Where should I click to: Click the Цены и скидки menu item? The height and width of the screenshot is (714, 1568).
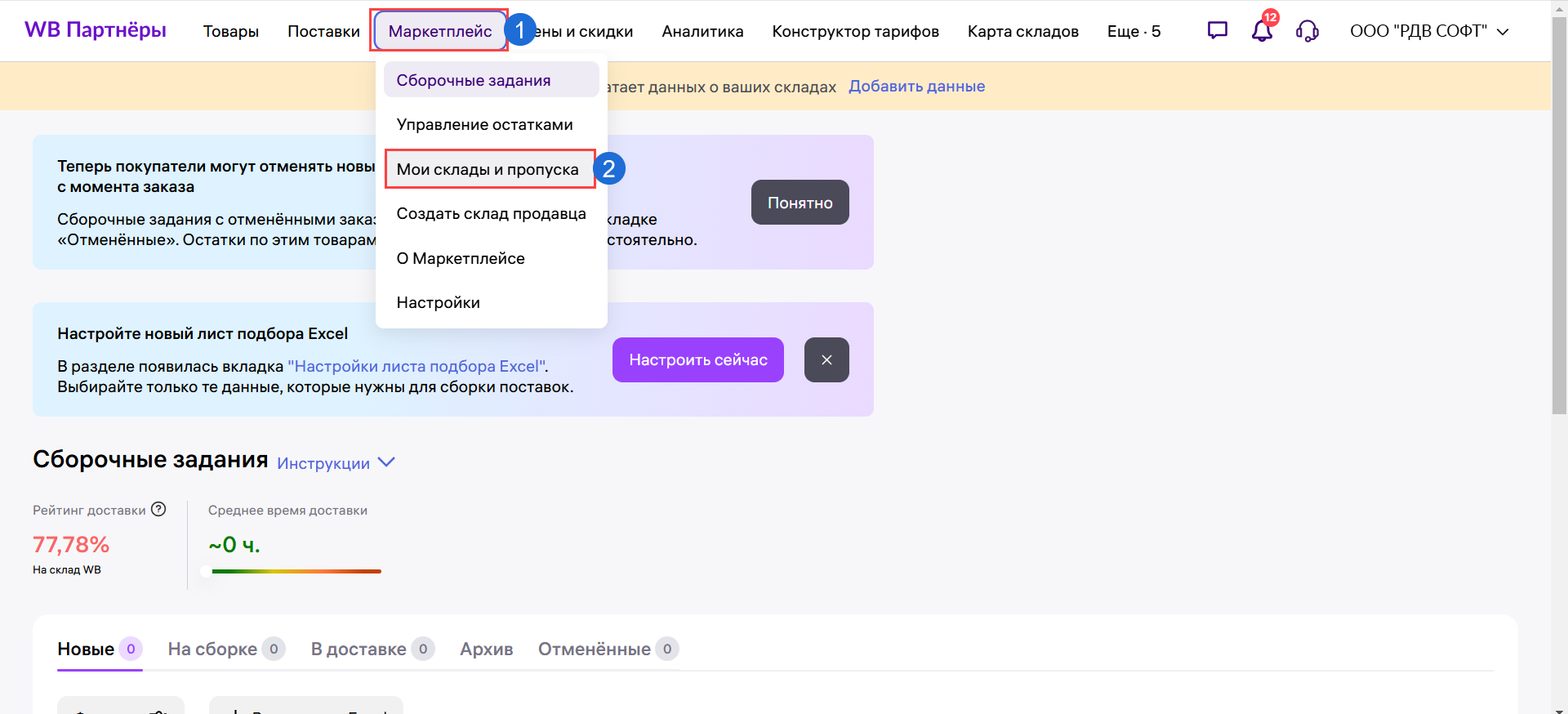click(x=584, y=31)
